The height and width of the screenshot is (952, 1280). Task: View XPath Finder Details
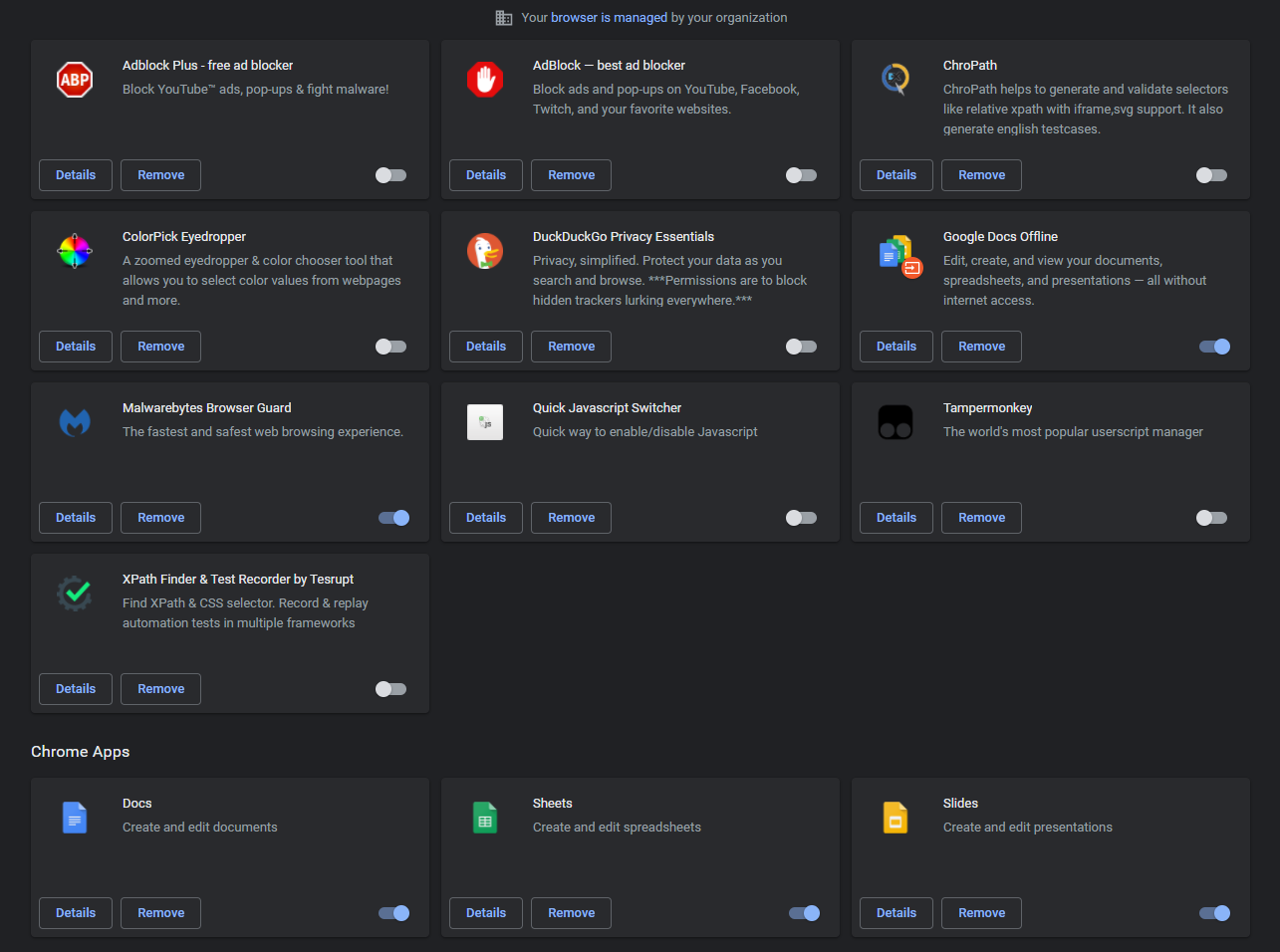(76, 689)
